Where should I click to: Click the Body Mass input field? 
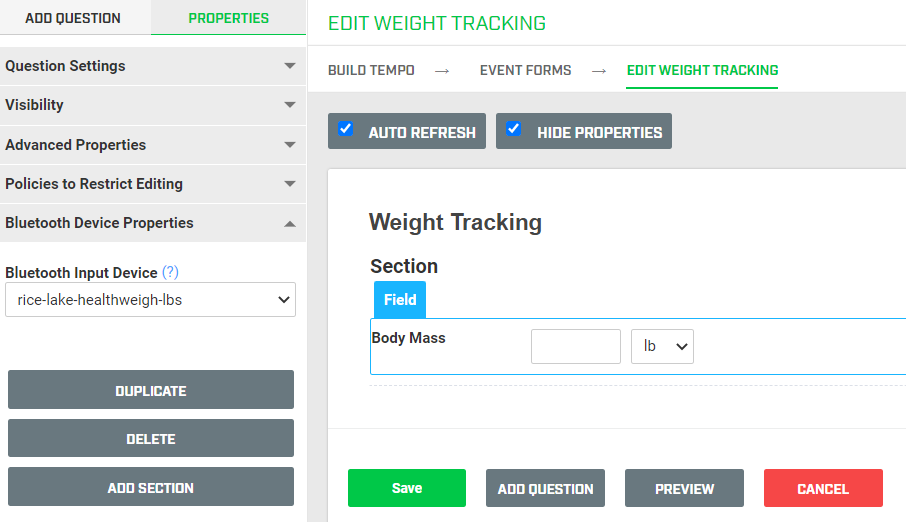point(575,346)
